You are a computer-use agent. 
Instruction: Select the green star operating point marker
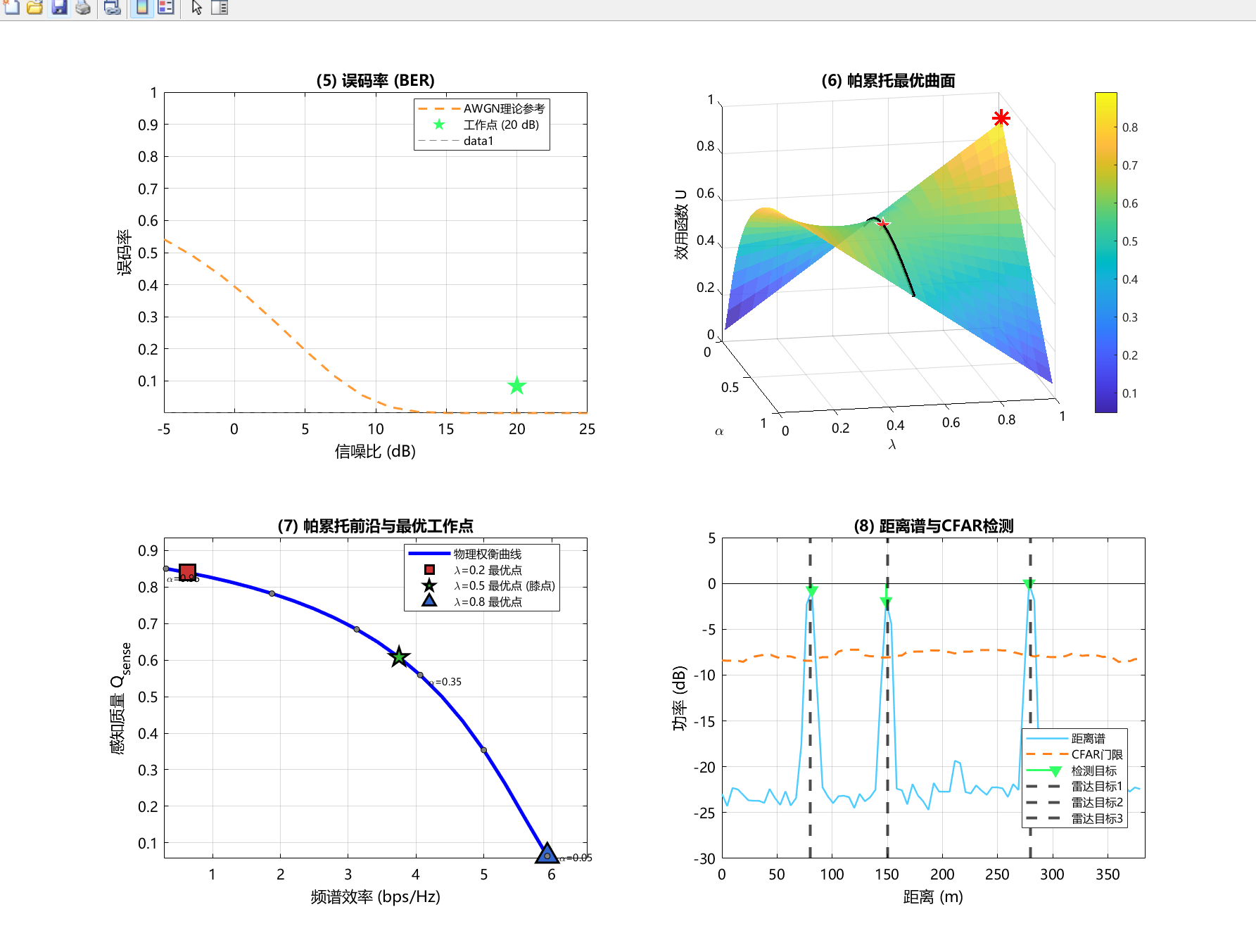[x=517, y=386]
